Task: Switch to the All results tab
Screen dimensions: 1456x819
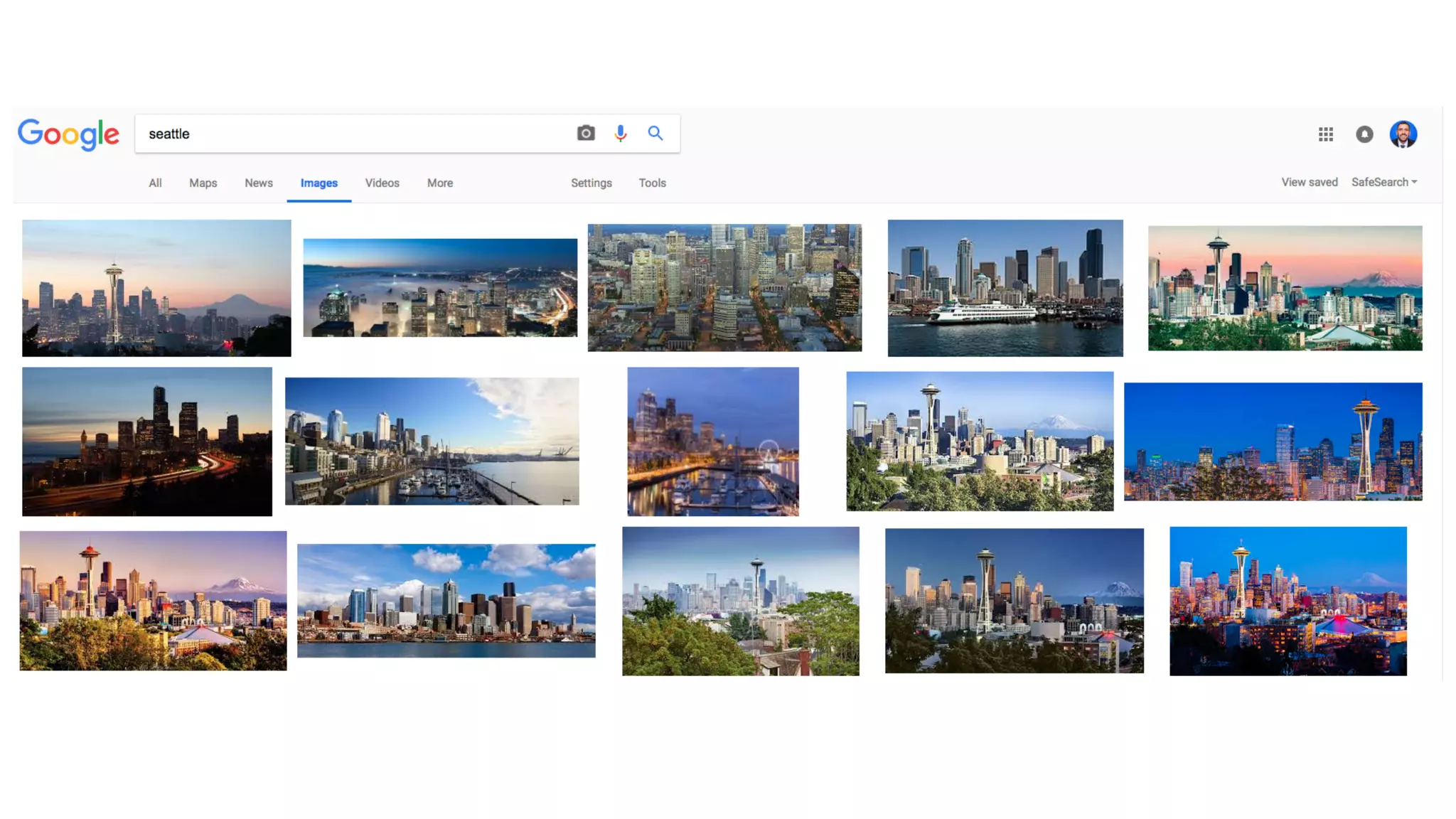Action: click(155, 183)
